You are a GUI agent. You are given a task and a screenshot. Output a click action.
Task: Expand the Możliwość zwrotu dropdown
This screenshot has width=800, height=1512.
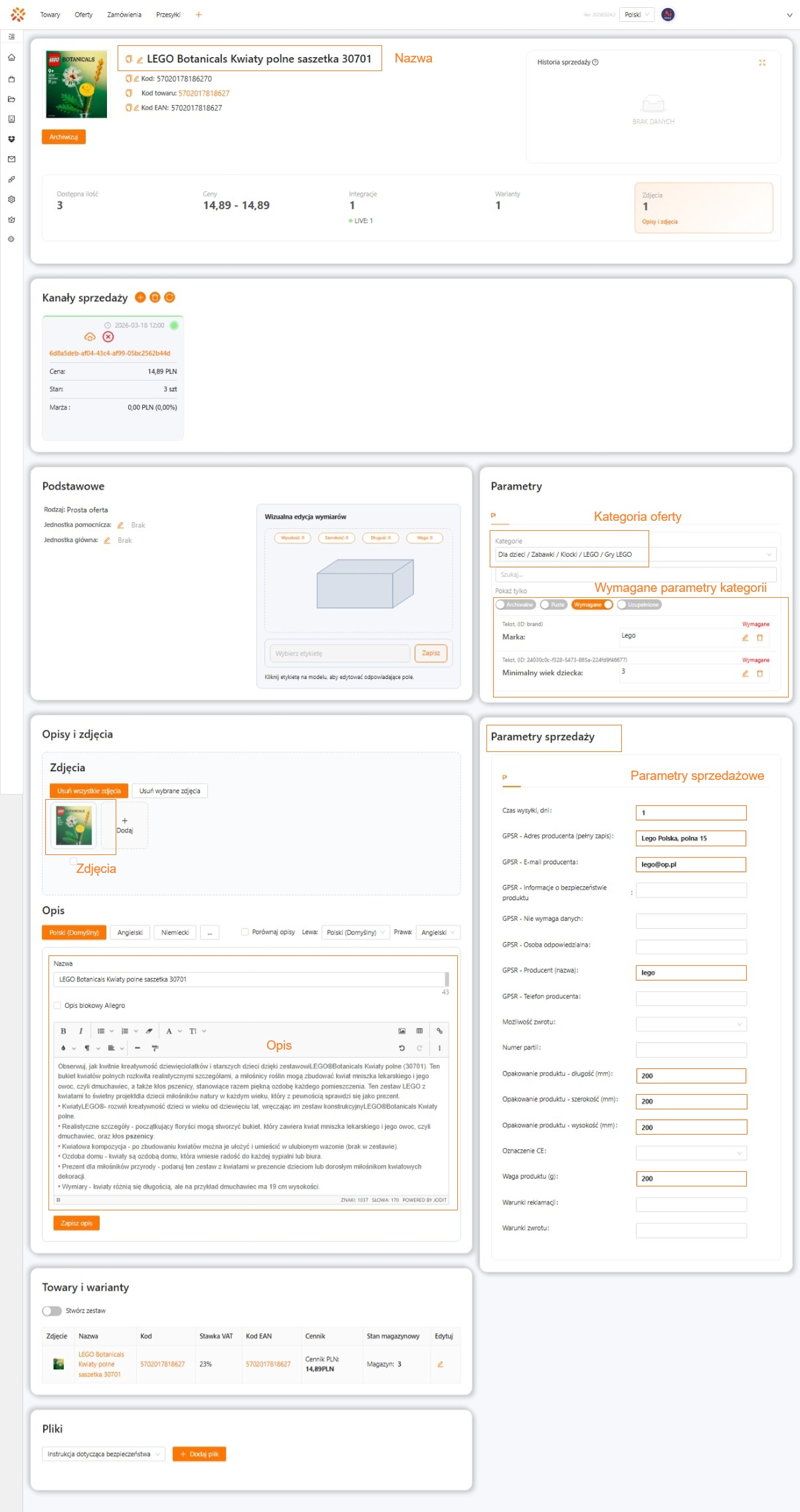click(x=690, y=1024)
